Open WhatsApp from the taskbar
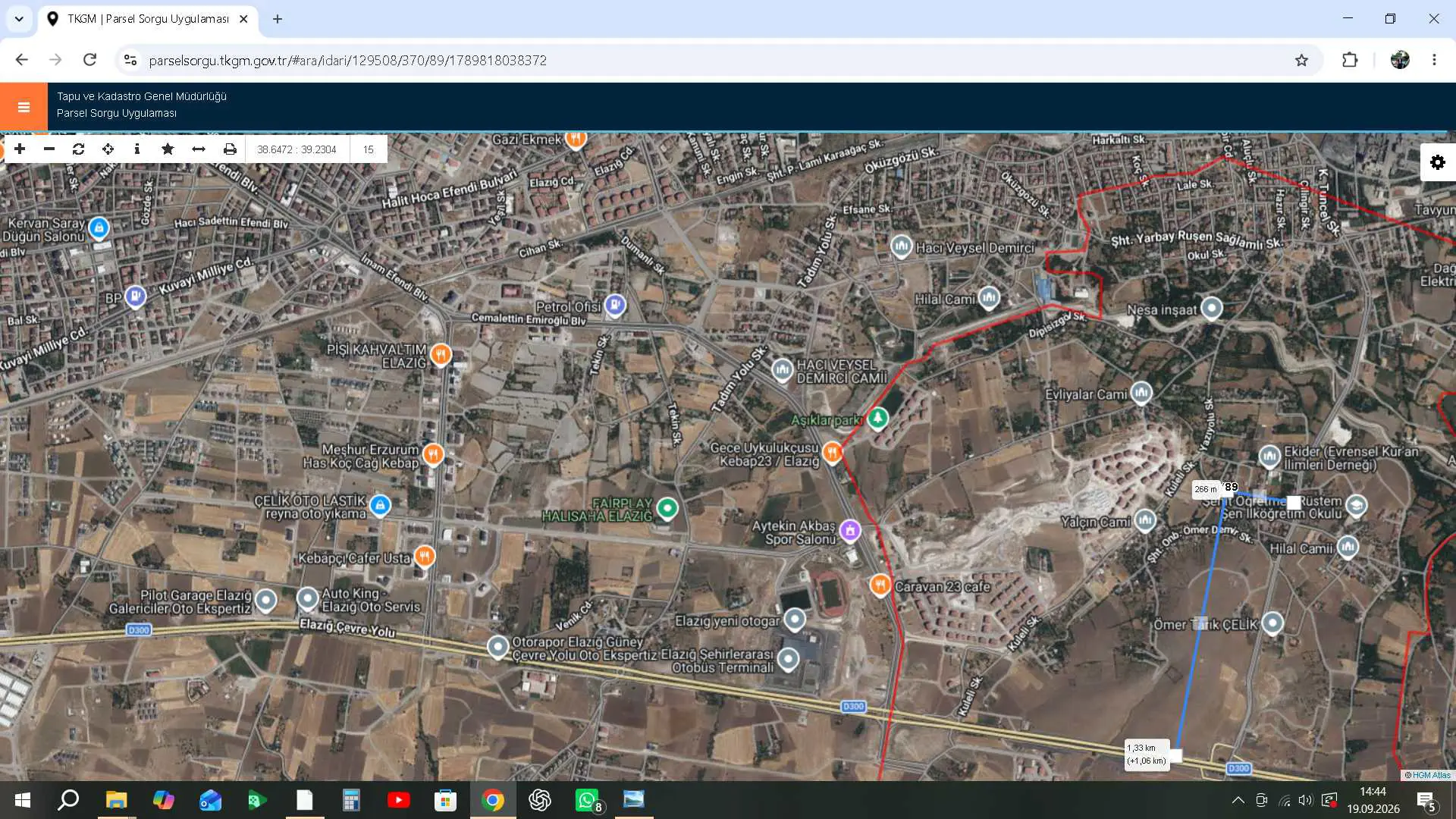 pos(588,800)
